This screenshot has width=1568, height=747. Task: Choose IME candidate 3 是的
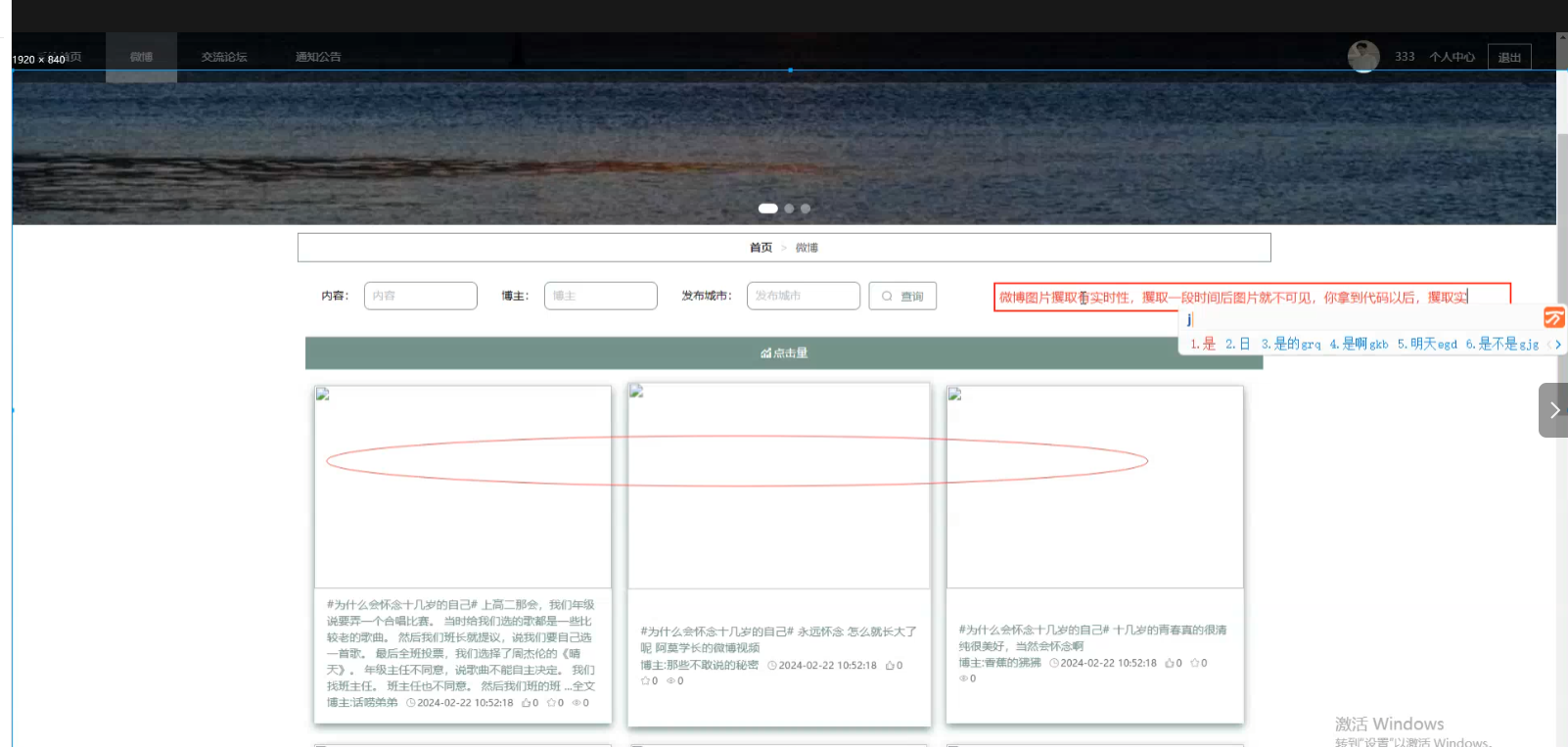[1291, 344]
